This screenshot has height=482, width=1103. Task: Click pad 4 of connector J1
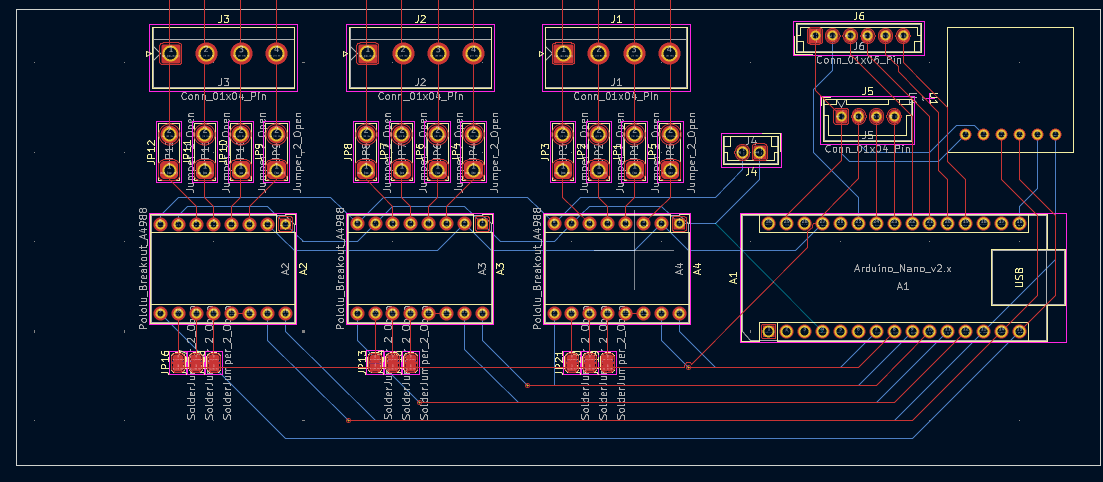(x=669, y=53)
